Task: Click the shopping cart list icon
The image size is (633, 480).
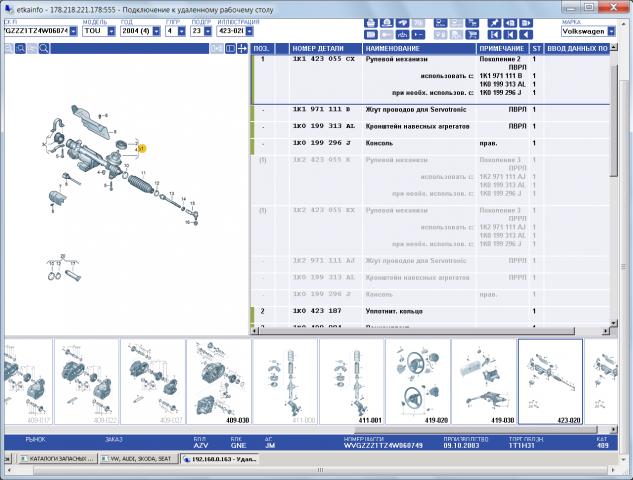Action: click(472, 23)
